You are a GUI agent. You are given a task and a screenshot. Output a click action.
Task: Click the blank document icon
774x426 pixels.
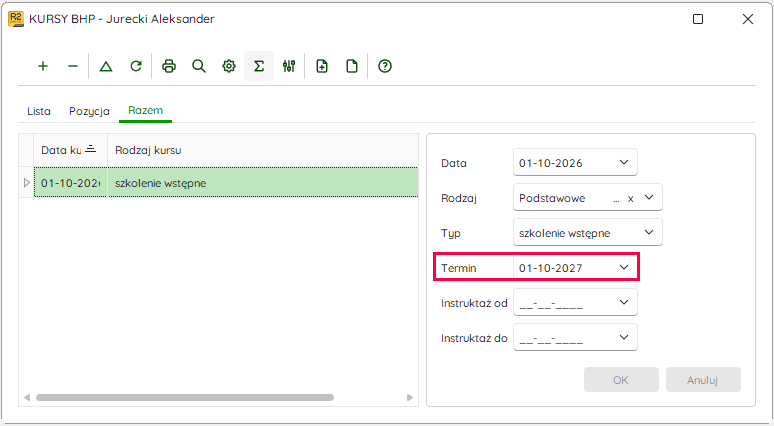tap(352, 66)
